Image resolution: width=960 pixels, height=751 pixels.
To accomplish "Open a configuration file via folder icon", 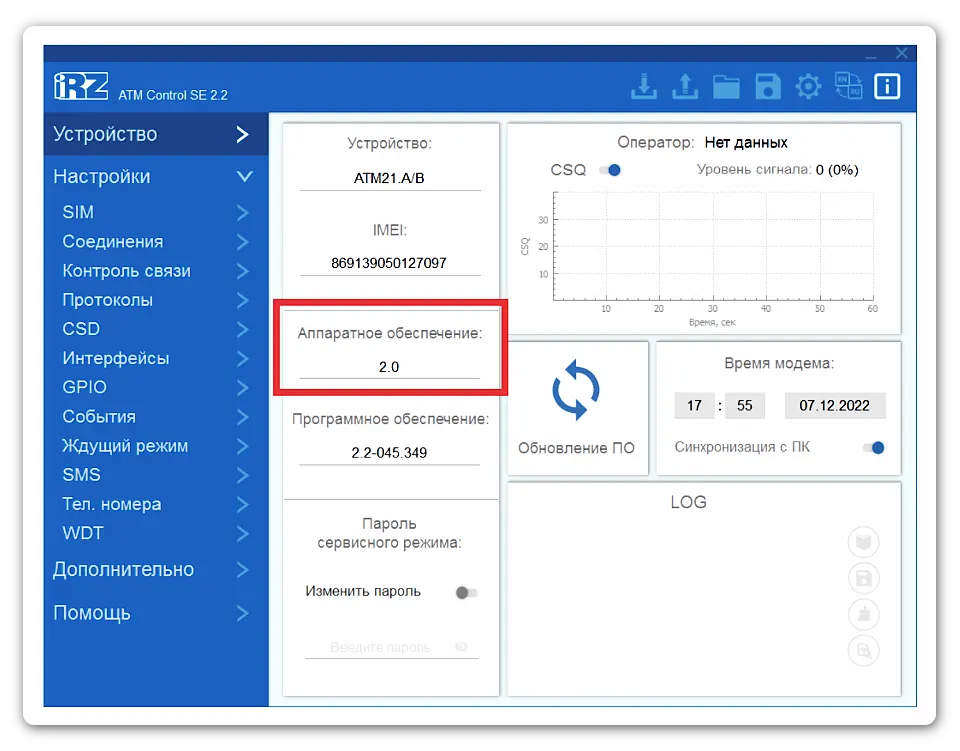I will (x=726, y=87).
